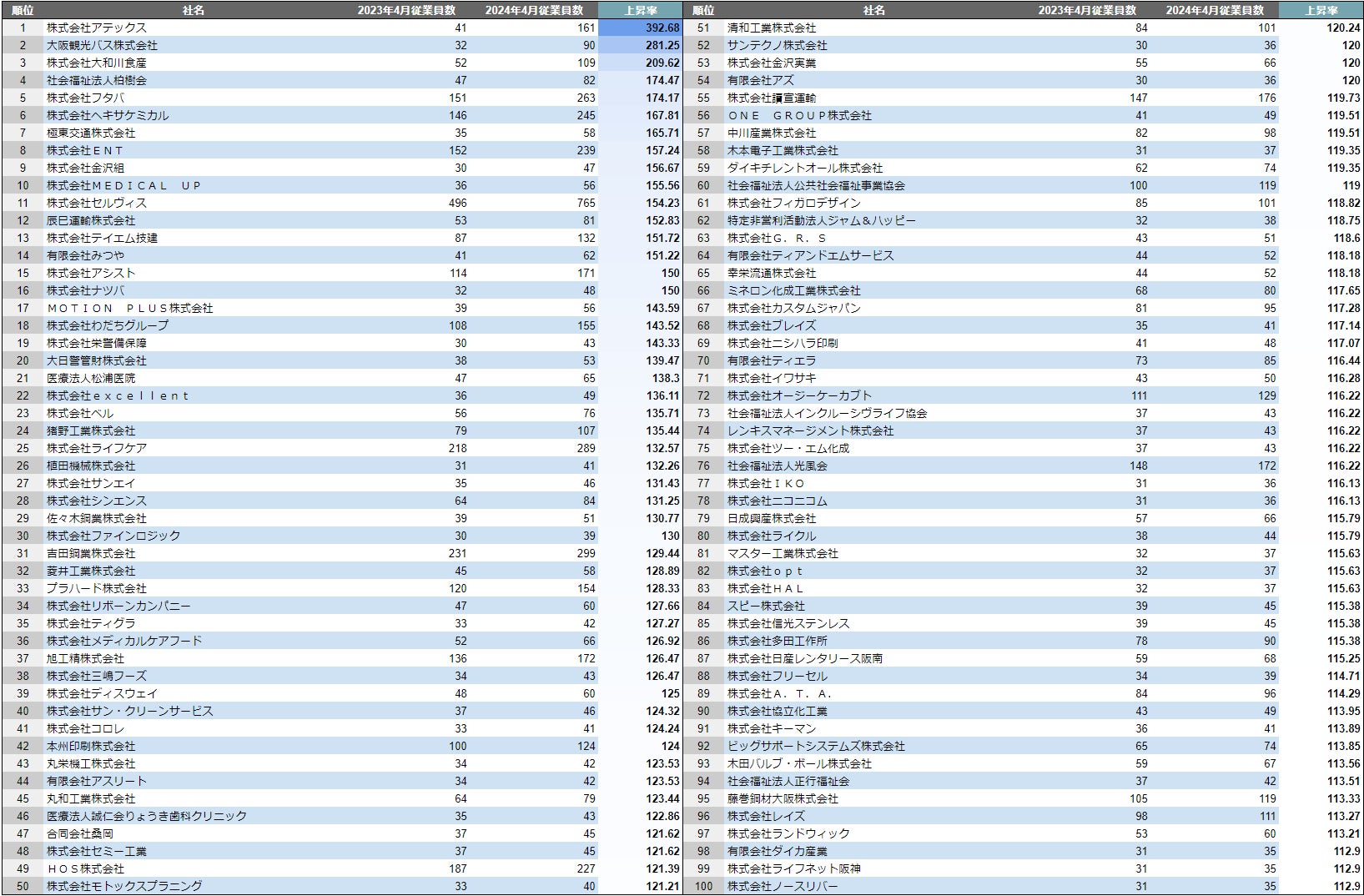Select ダイキチレントオール株式会社
The image size is (1364, 896).
coord(805,168)
